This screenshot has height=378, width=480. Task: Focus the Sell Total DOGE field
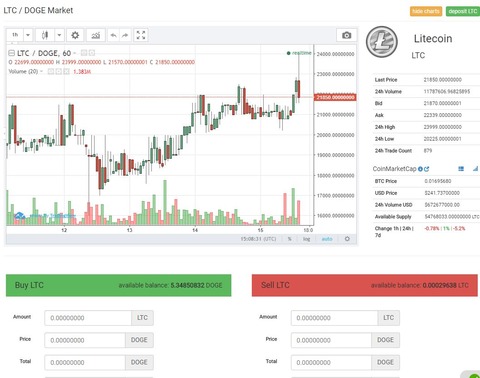[x=331, y=362]
